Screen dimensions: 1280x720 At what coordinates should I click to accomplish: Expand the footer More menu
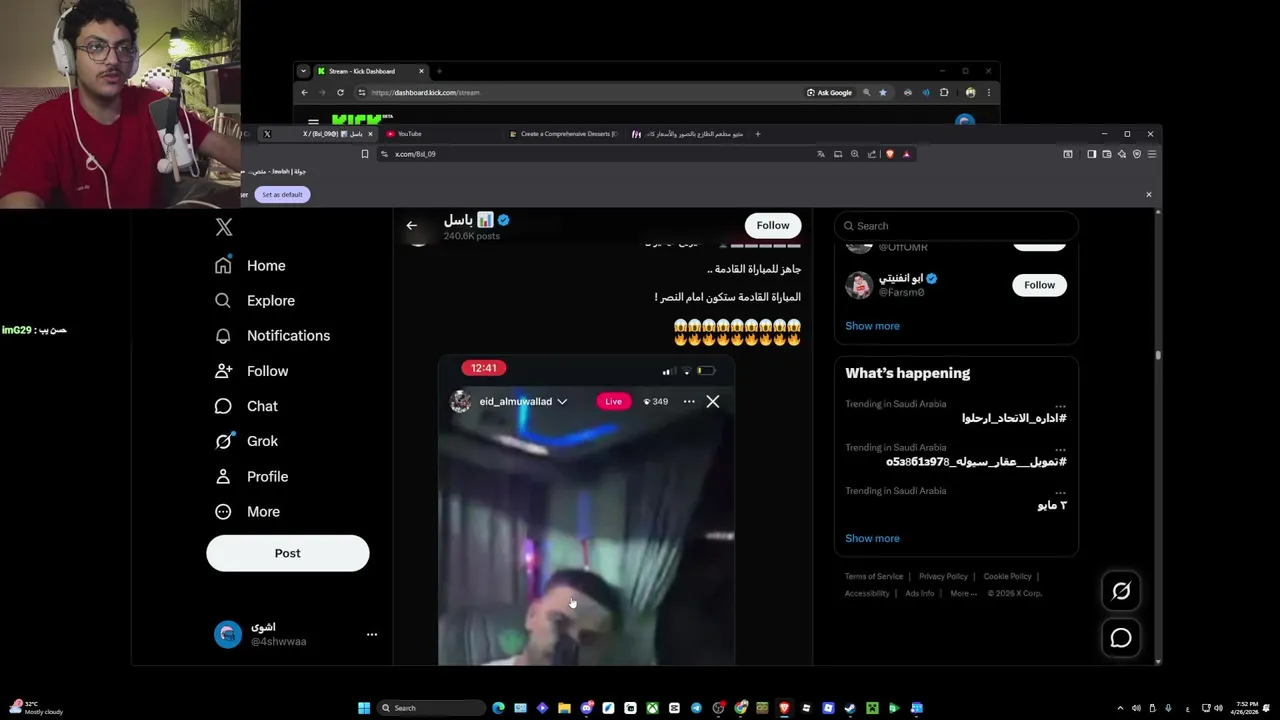click(x=963, y=593)
